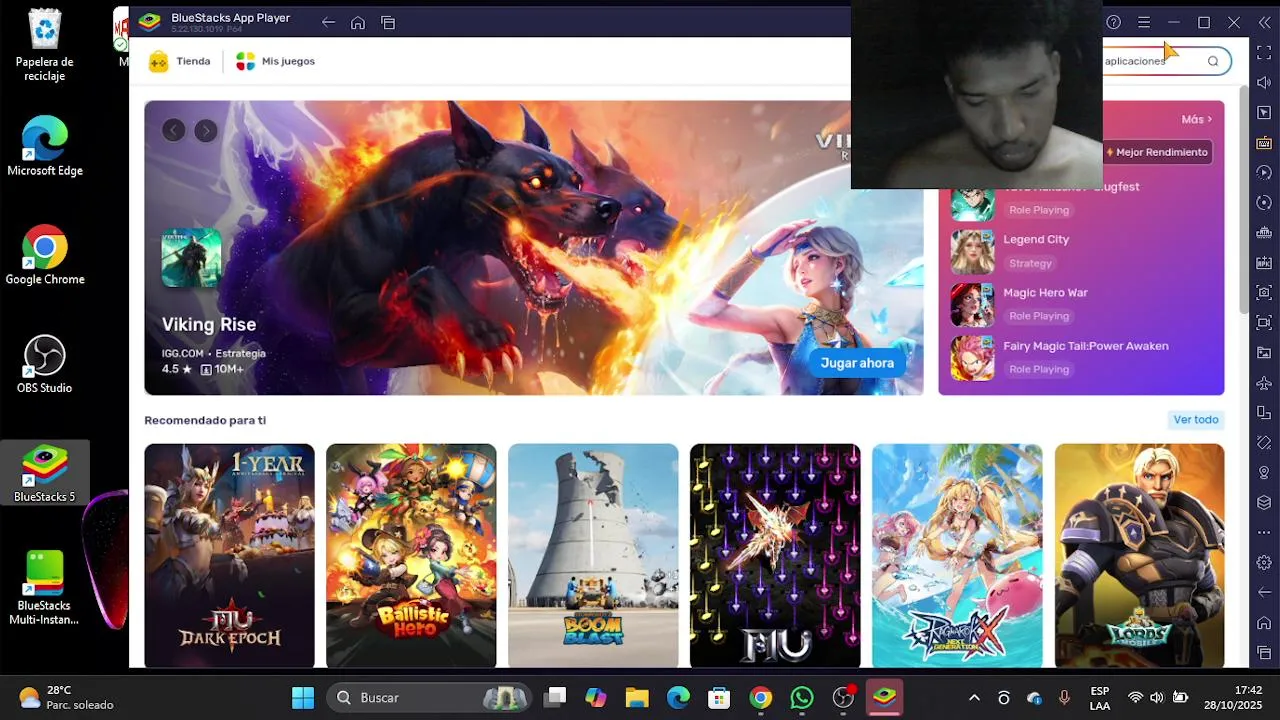Start screen recording from side toolbar
This screenshot has height=720, width=1280.
[x=1264, y=323]
